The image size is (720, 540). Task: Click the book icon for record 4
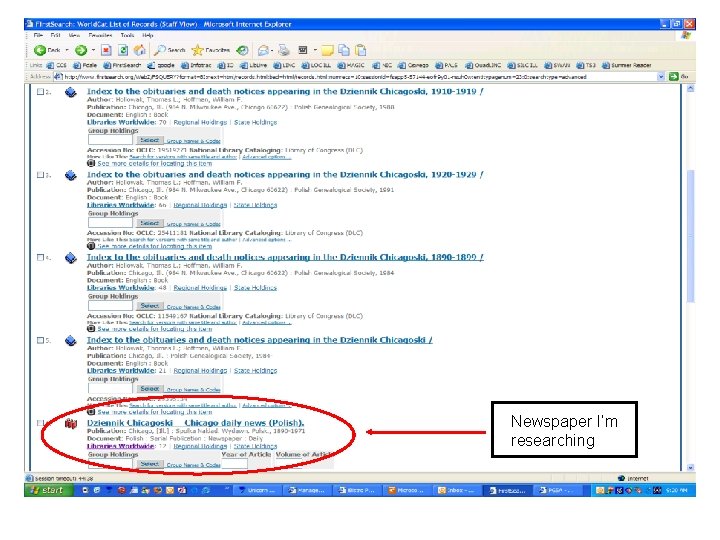71,258
